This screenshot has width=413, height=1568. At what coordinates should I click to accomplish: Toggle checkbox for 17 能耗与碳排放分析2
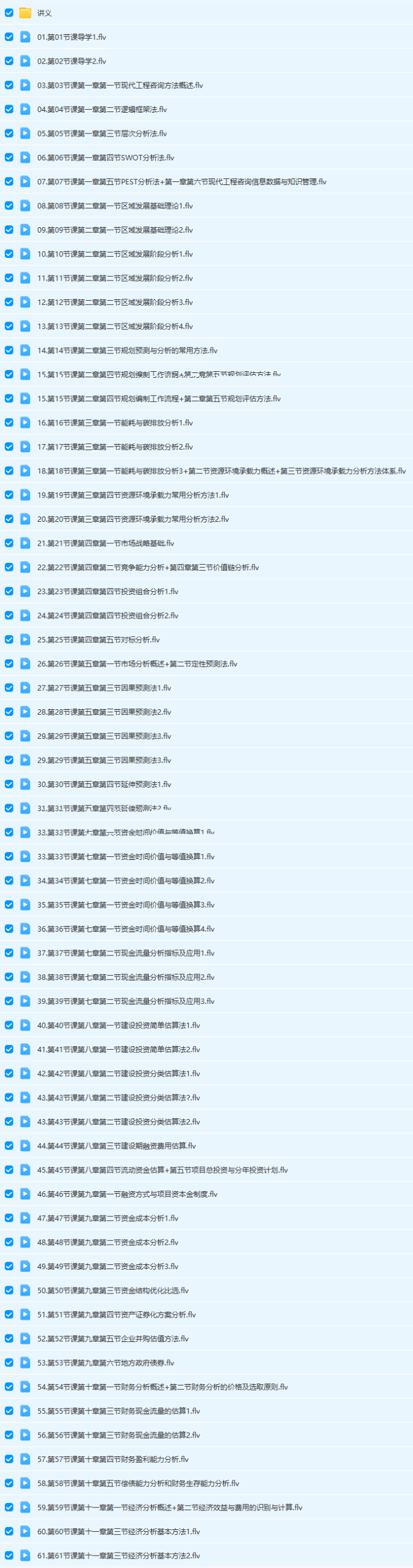(x=9, y=447)
